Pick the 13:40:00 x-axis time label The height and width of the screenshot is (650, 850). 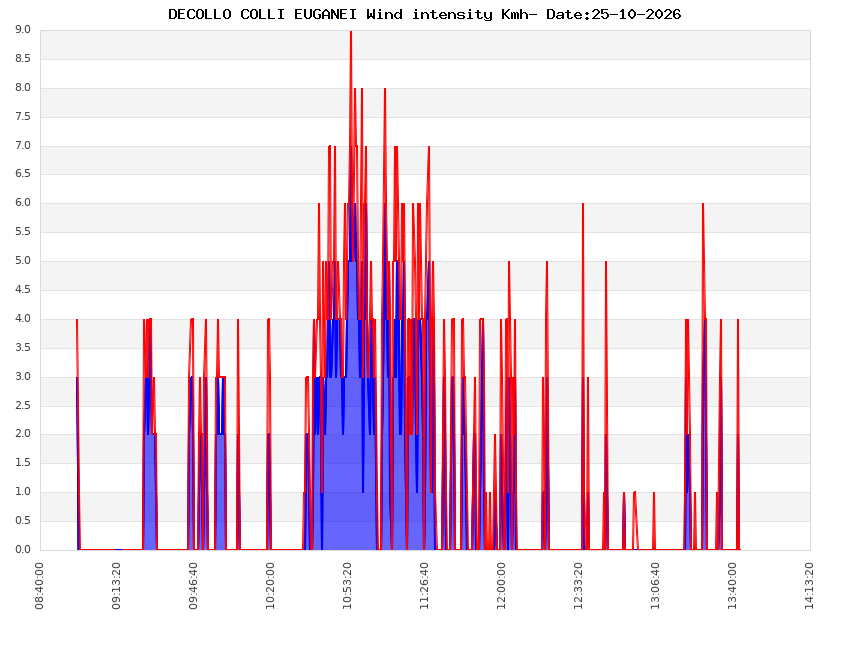[x=732, y=586]
